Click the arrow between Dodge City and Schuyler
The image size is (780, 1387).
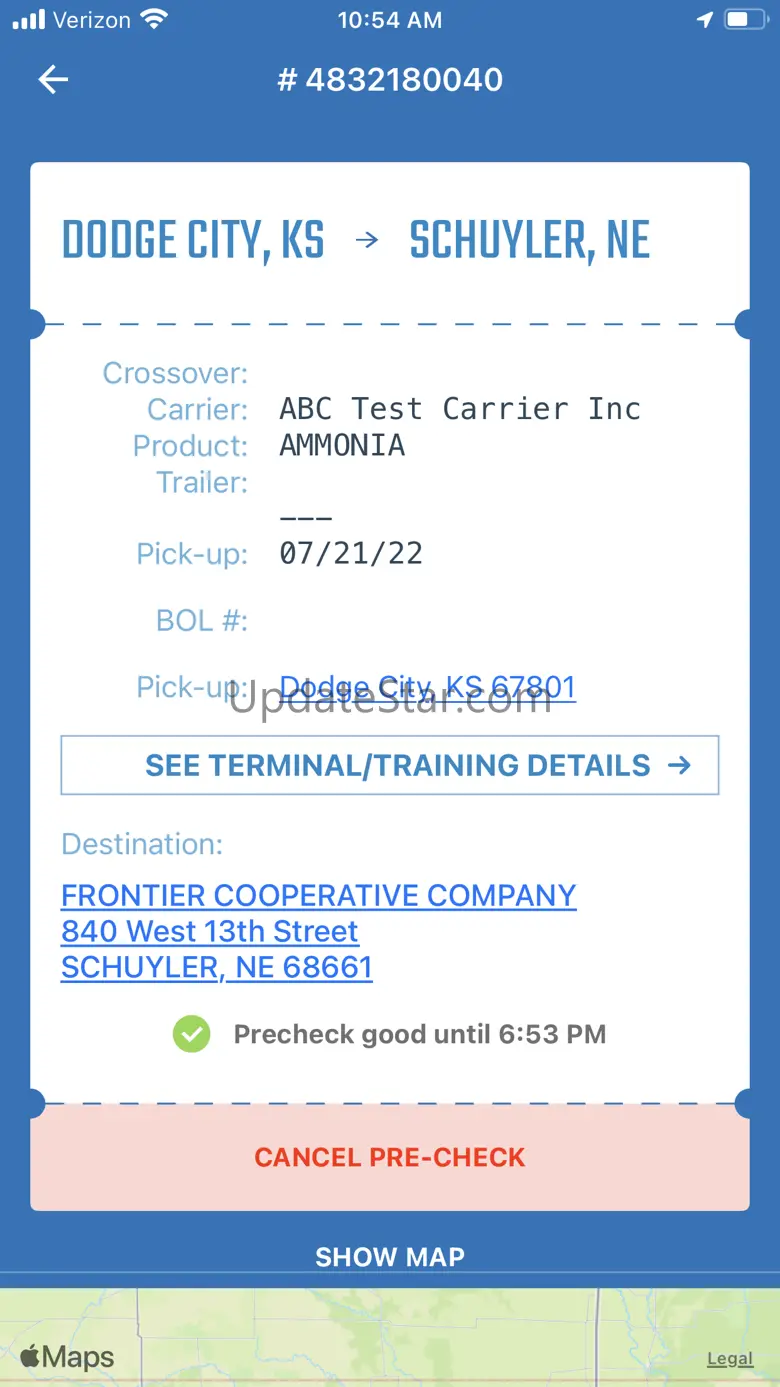click(x=367, y=240)
